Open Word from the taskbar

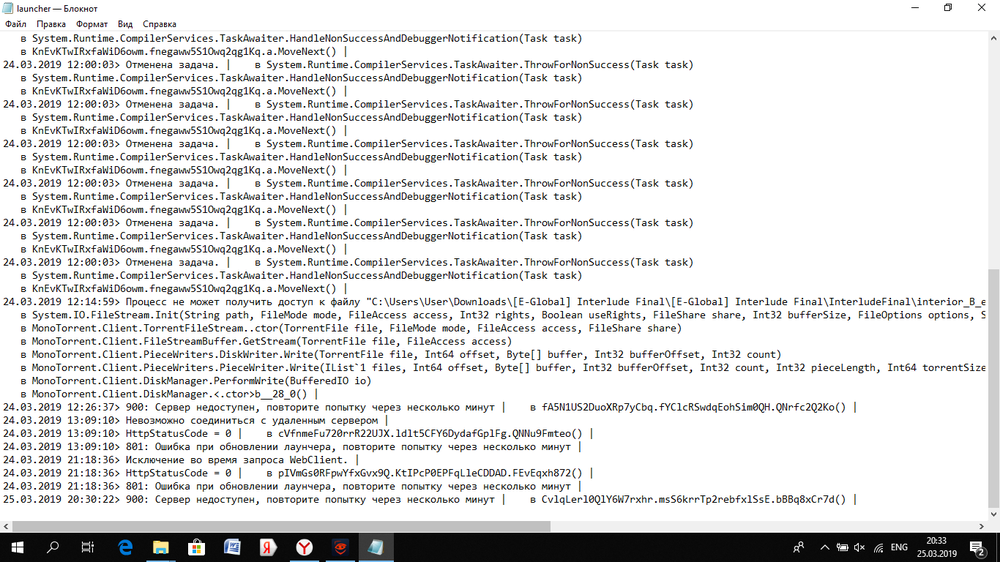click(232, 547)
